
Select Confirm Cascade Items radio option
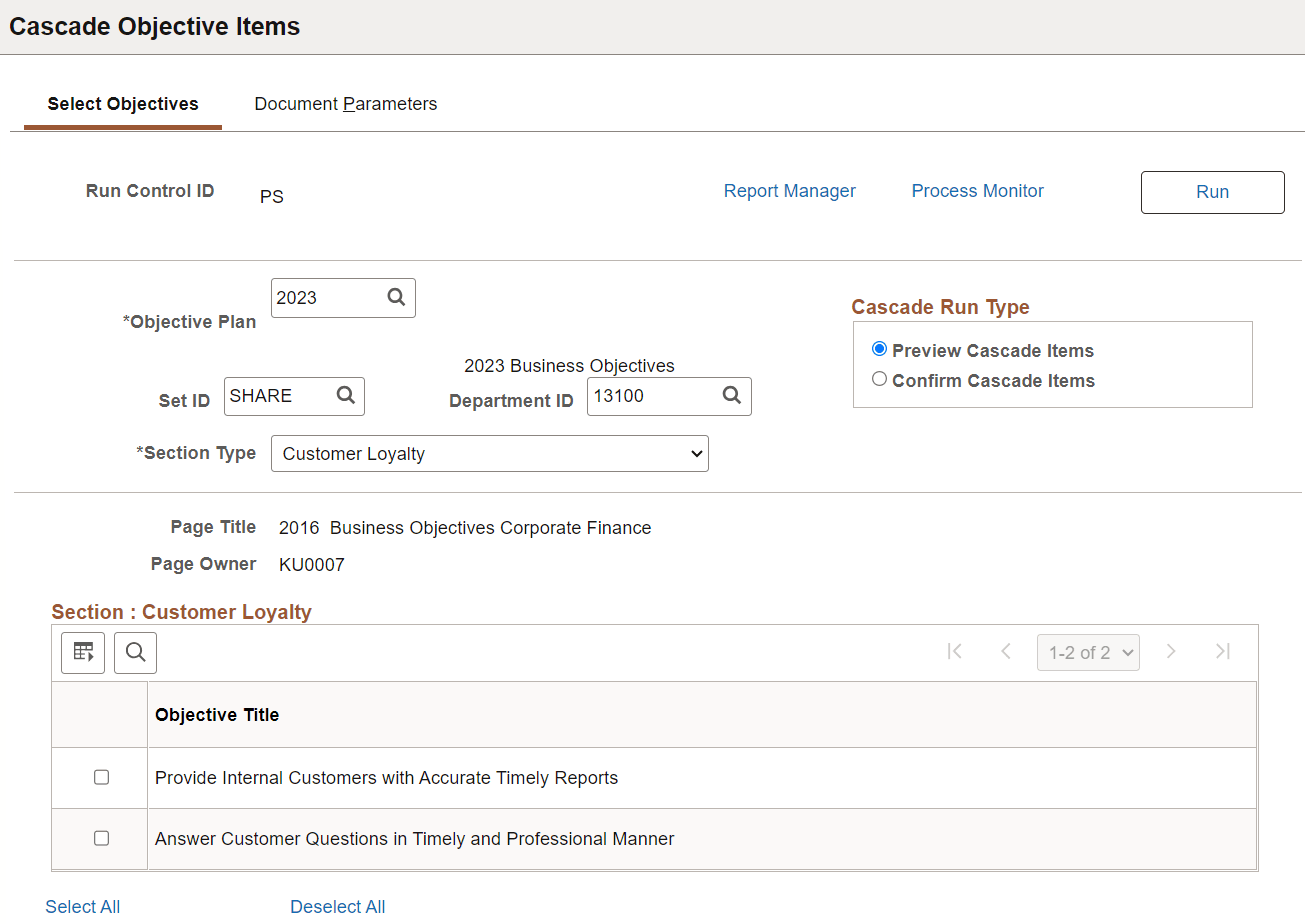(x=880, y=379)
